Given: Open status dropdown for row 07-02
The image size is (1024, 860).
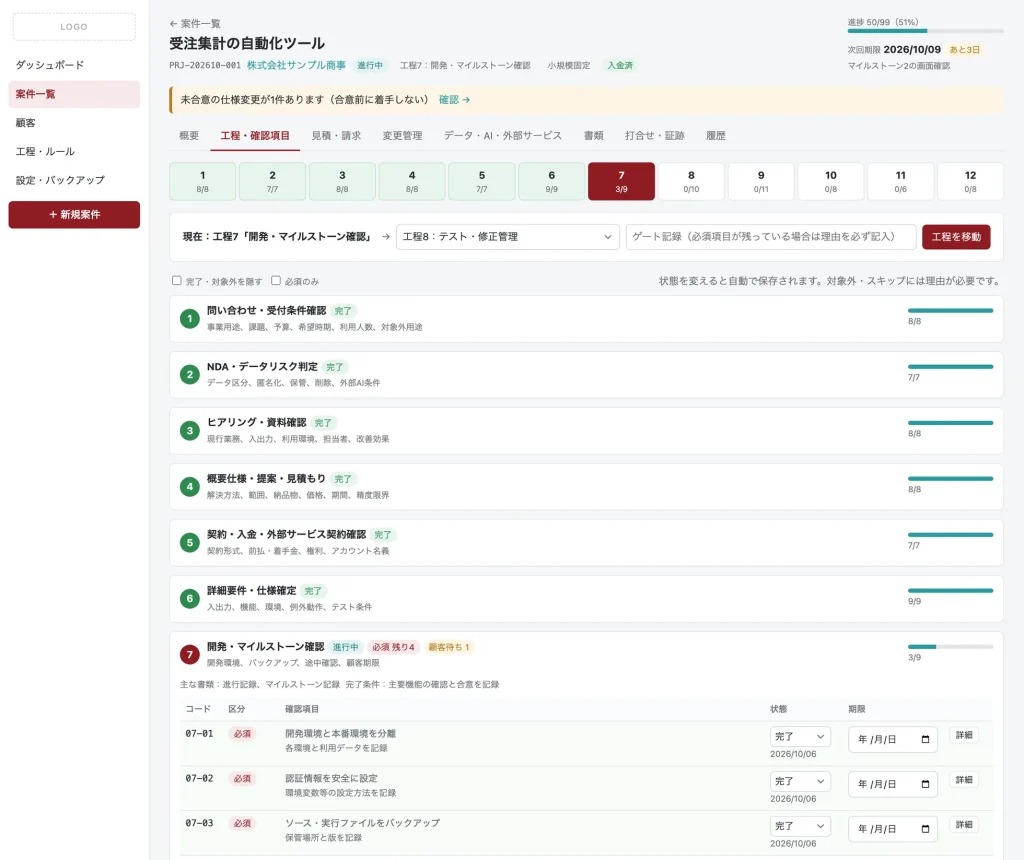Looking at the screenshot, I should pos(800,782).
